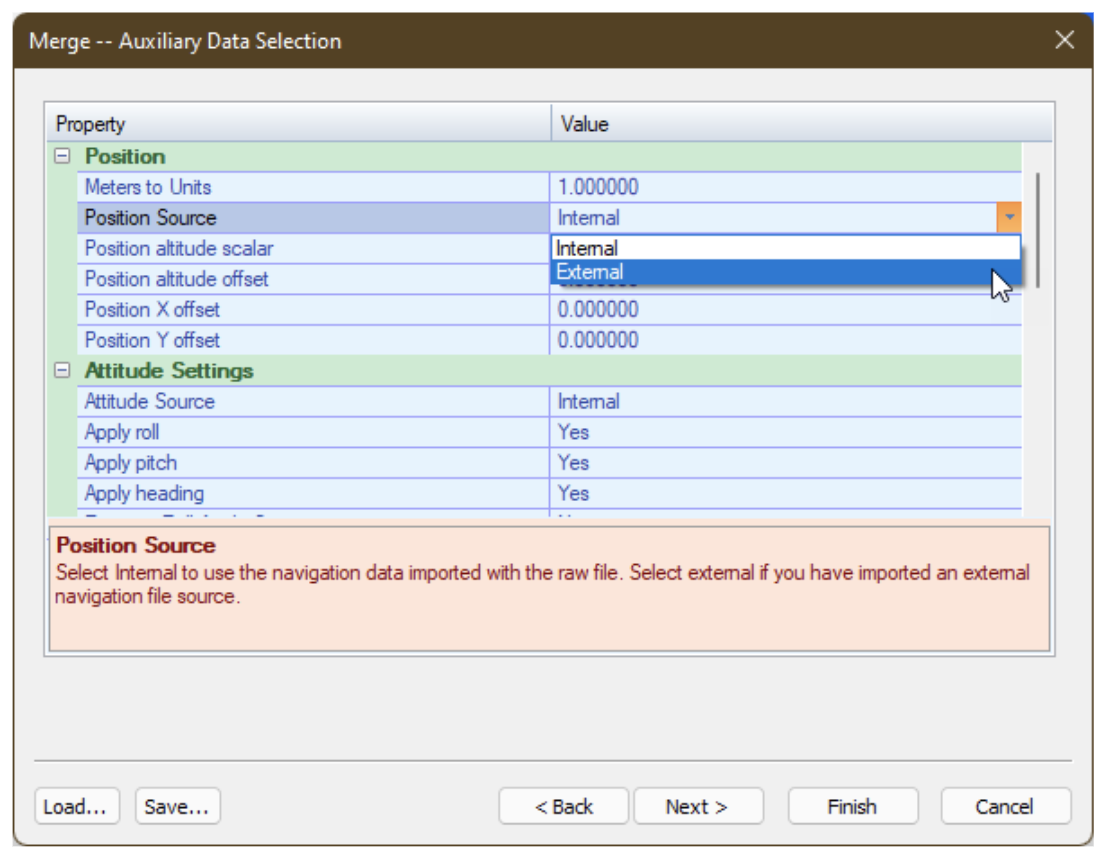Collapse the Attitude Settings section
1108x858 pixels.
coord(63,371)
